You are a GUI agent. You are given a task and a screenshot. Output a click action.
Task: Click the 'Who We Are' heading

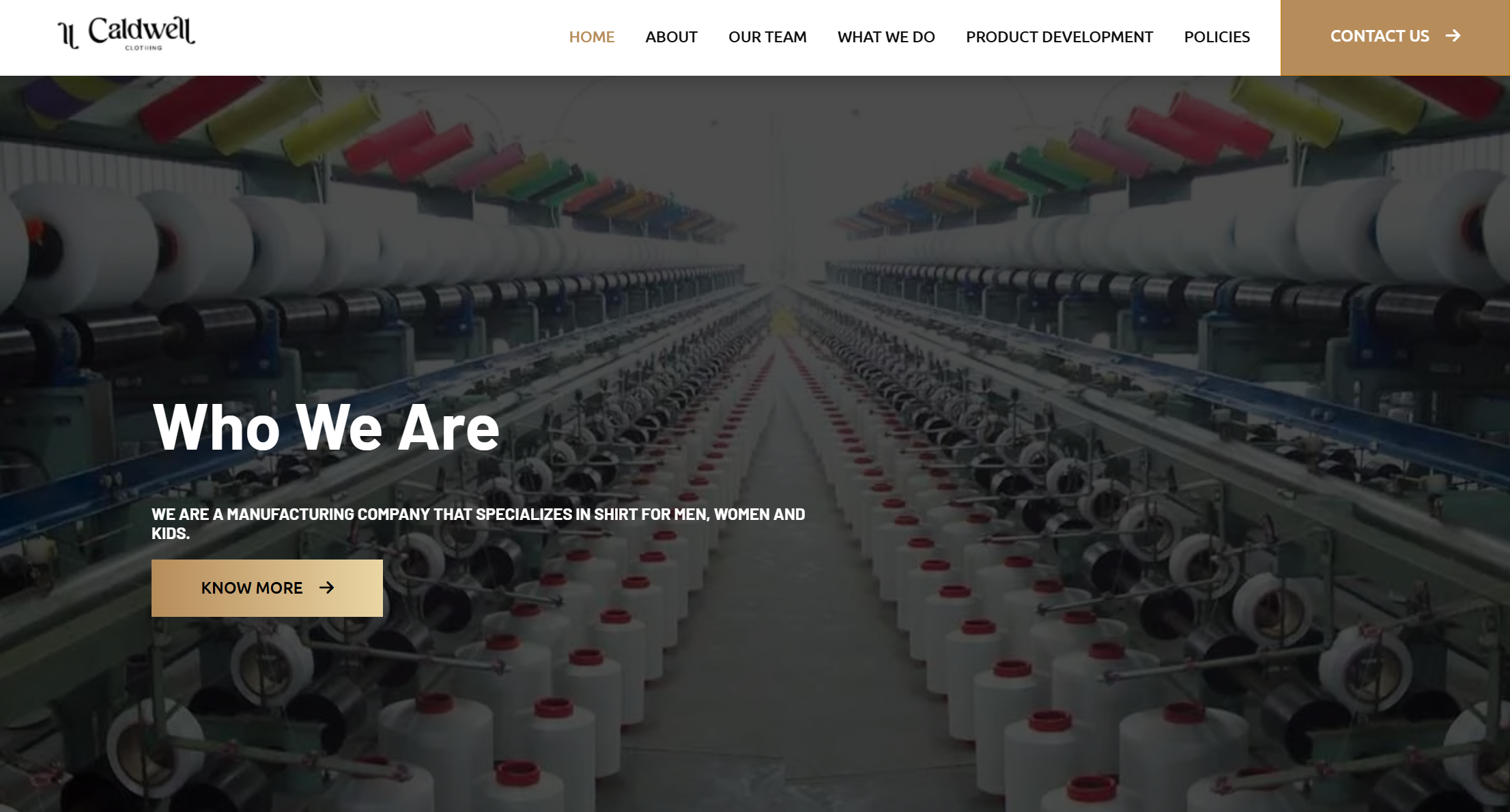[x=326, y=428]
